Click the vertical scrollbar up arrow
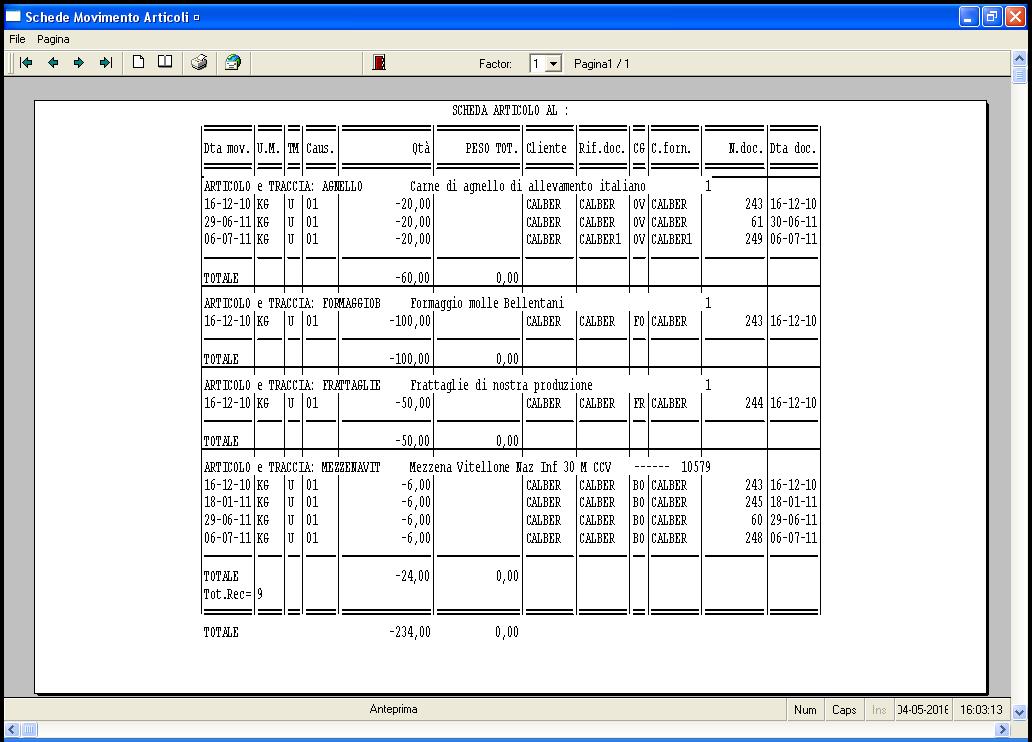1032x742 pixels. (1019, 59)
